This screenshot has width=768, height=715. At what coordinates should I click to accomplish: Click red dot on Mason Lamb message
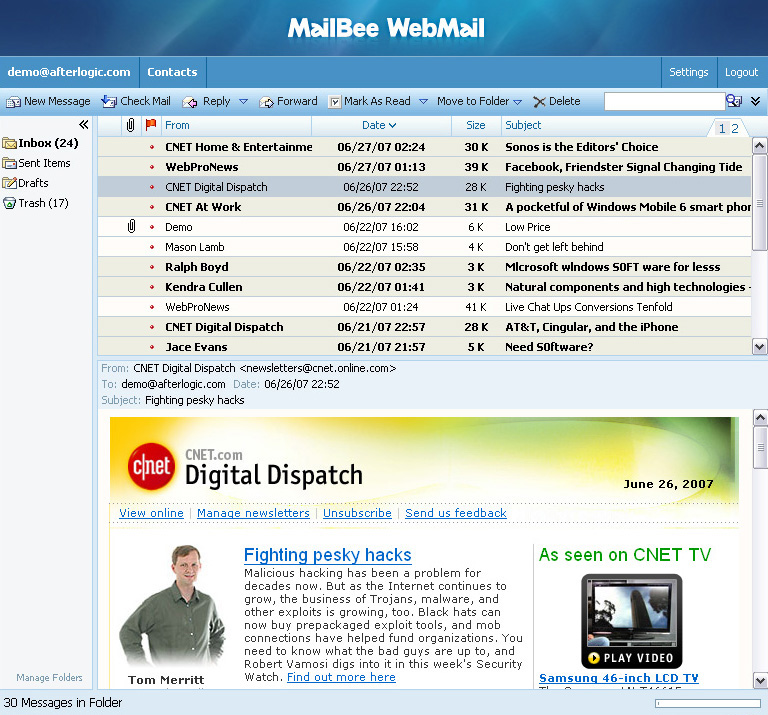click(x=152, y=247)
